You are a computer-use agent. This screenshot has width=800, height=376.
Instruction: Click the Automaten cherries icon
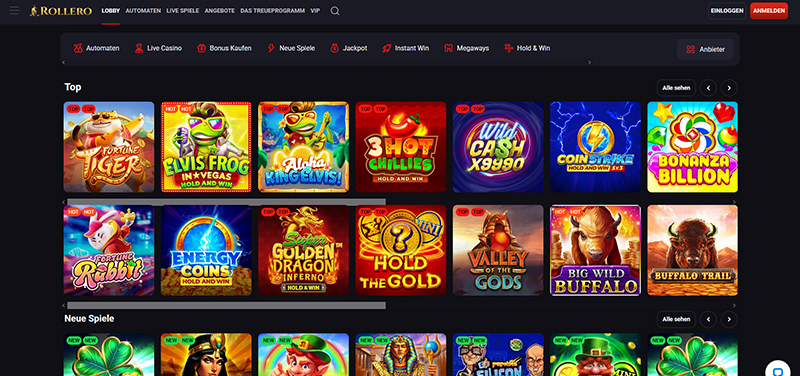click(78, 48)
